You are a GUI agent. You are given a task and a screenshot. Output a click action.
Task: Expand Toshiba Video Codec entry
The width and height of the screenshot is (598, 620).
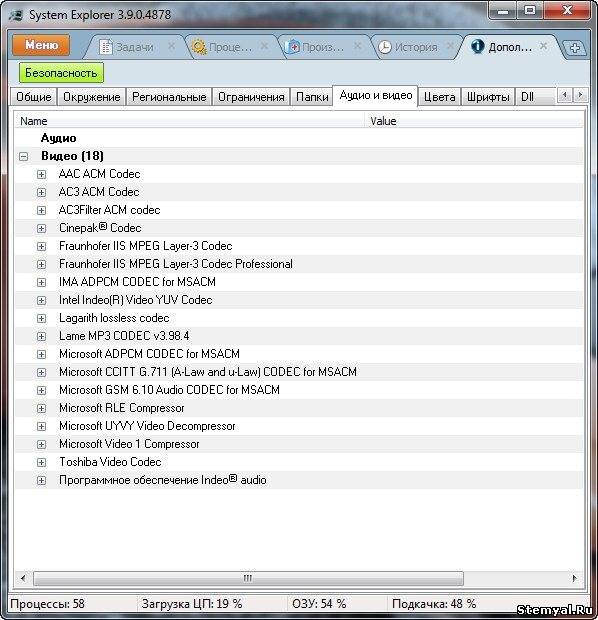pos(41,462)
